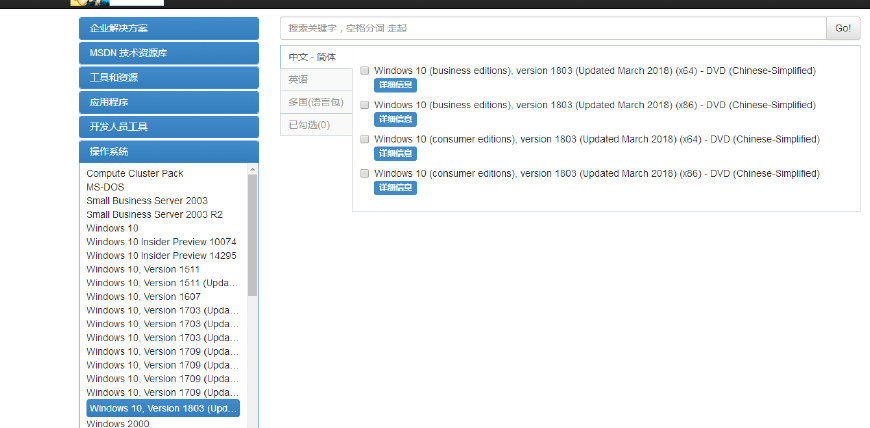Open the 已勾选(0) tab
This screenshot has height=428, width=870.
(x=316, y=125)
